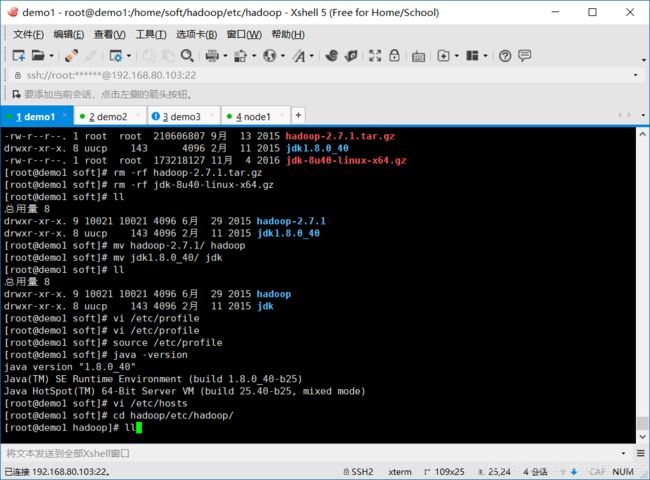Click the terminal scrollbar up arrow

[x=643, y=134]
